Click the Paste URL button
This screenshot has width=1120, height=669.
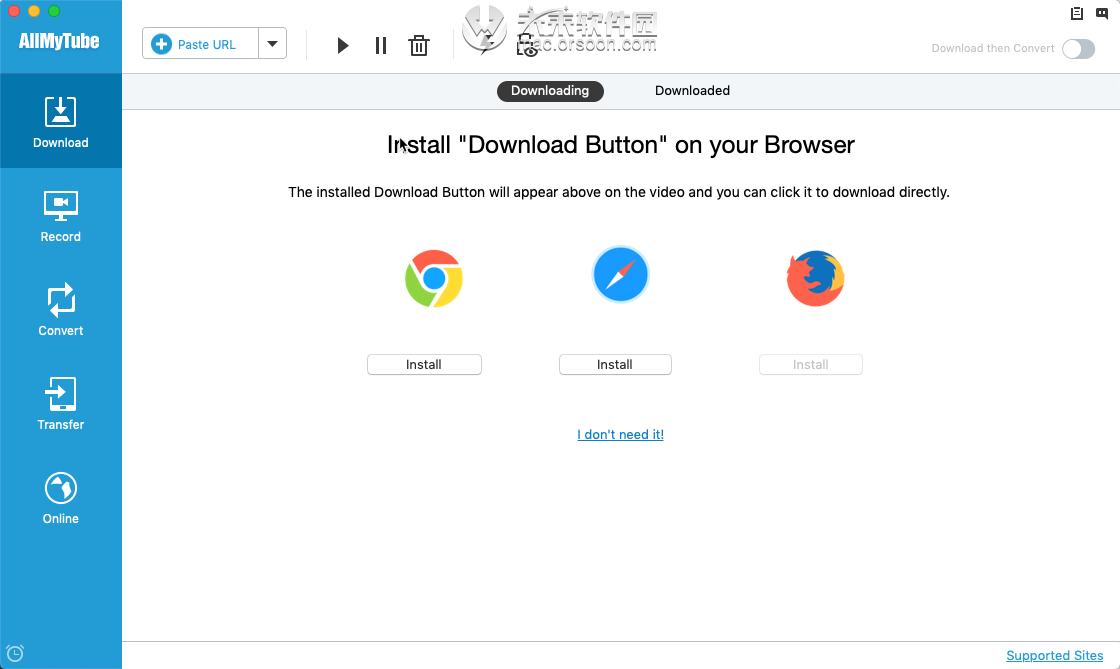(201, 44)
